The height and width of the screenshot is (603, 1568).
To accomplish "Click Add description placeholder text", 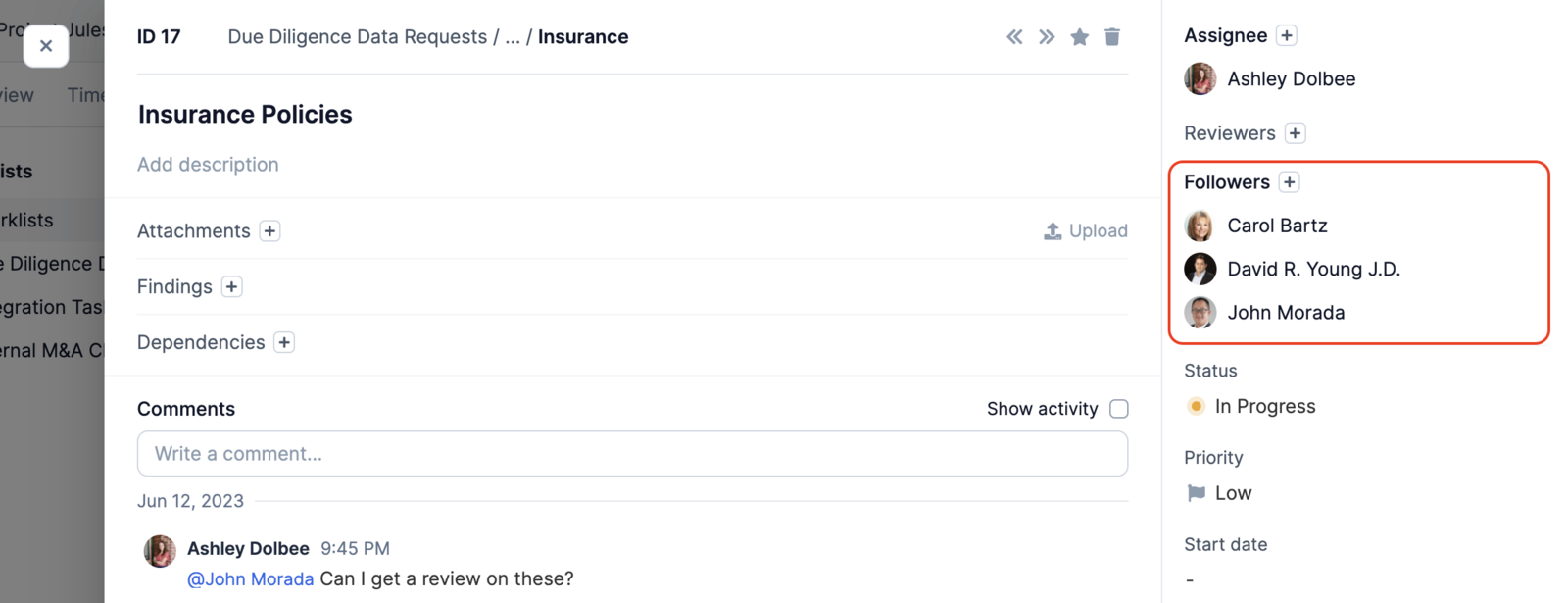I will (208, 165).
